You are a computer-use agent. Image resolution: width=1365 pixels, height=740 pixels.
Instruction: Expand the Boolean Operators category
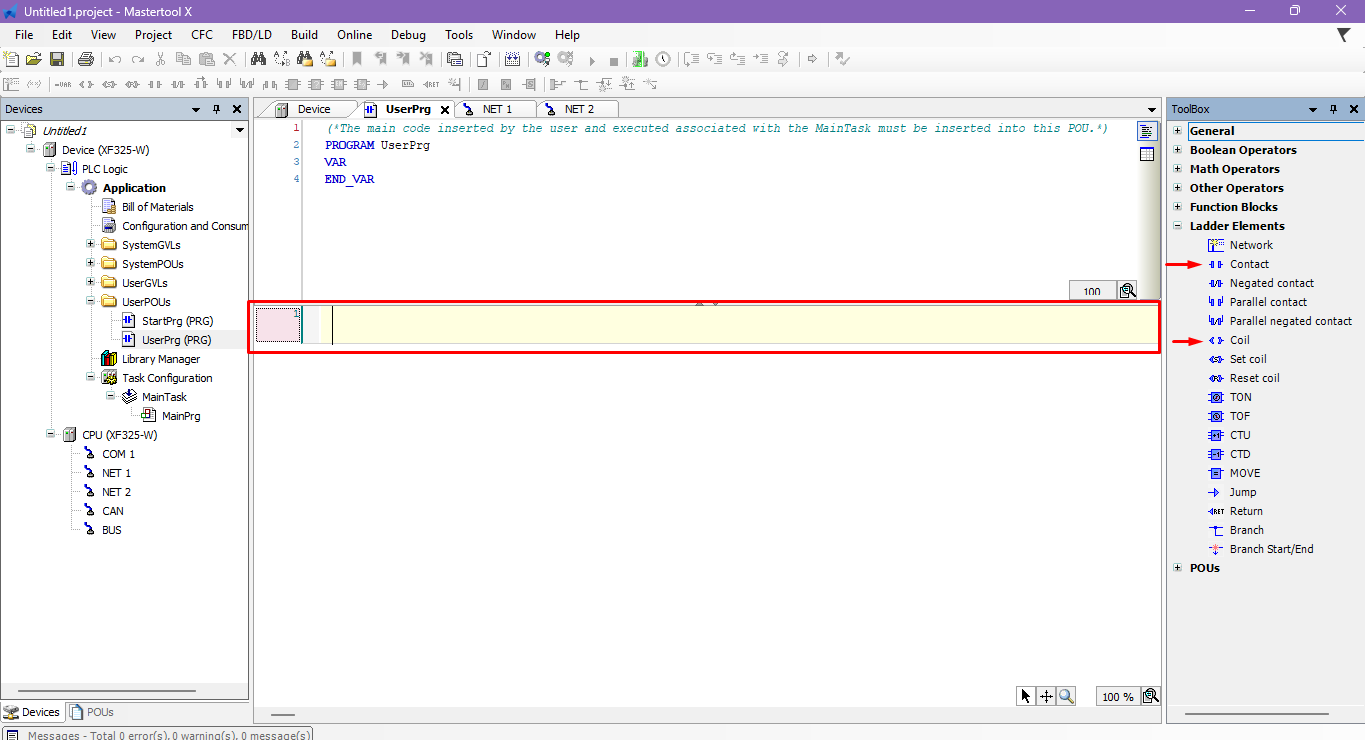pos(1178,150)
